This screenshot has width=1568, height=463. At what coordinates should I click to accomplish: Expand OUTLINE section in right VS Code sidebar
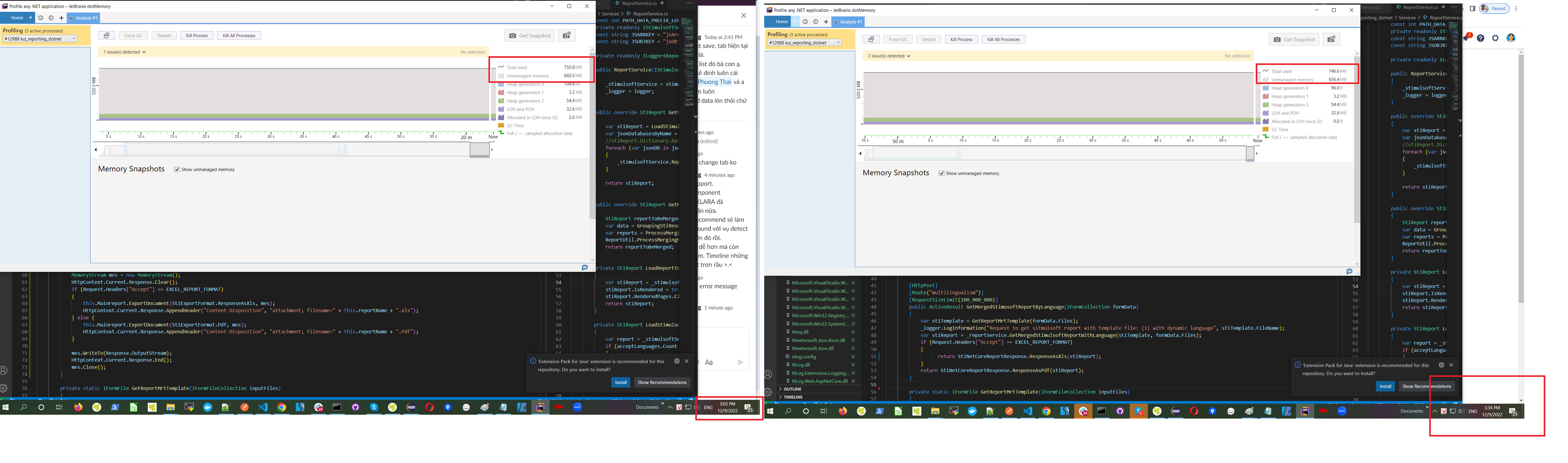(819, 389)
